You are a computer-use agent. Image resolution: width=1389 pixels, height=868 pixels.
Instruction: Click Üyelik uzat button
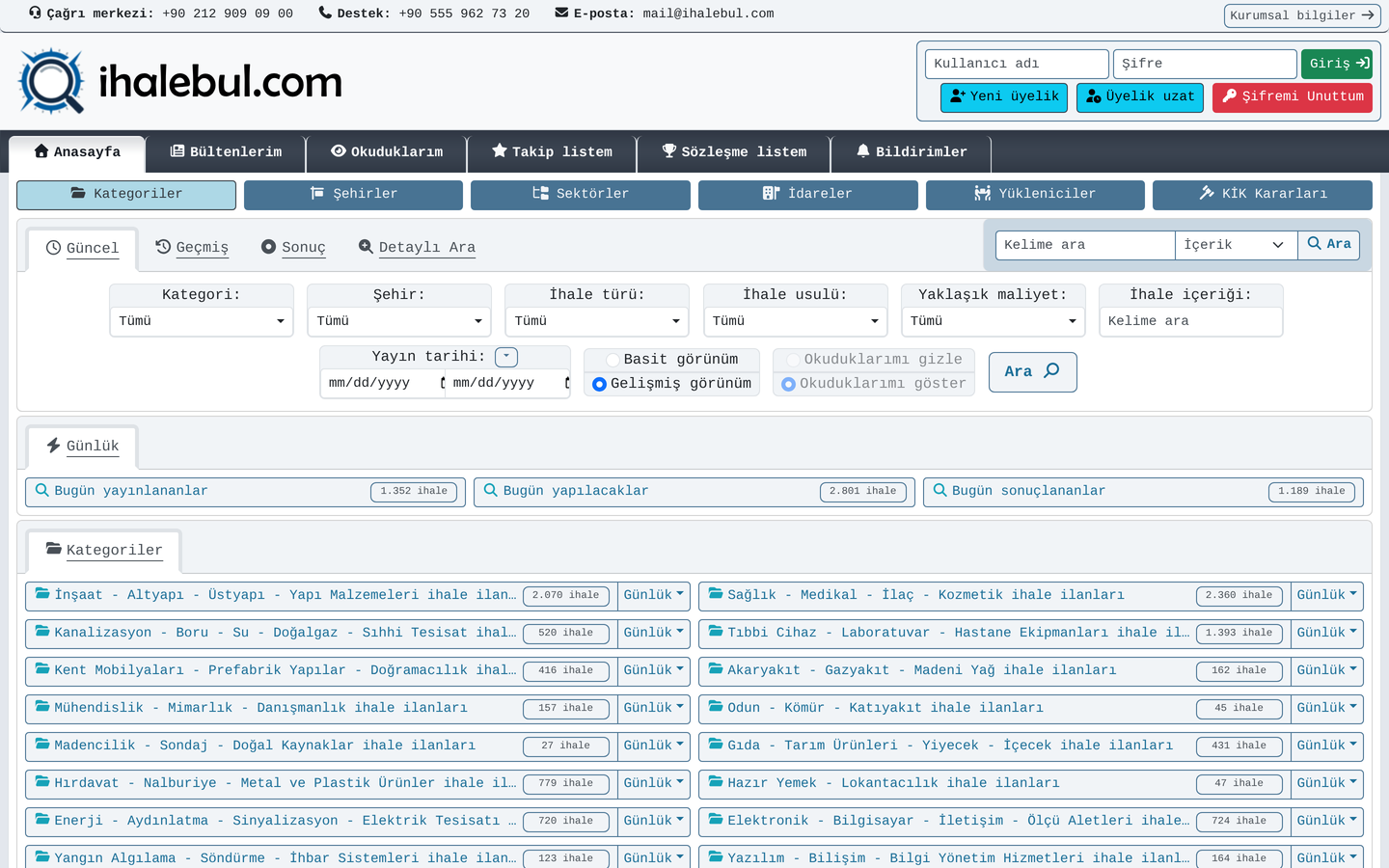[1140, 97]
